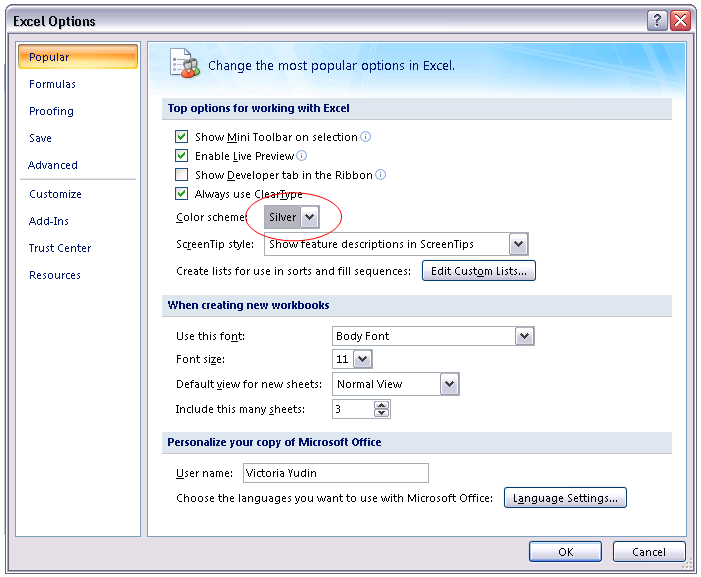This screenshot has width=701, height=577.
Task: Uncheck Show Mini Toolbar on selection
Action: 182,137
